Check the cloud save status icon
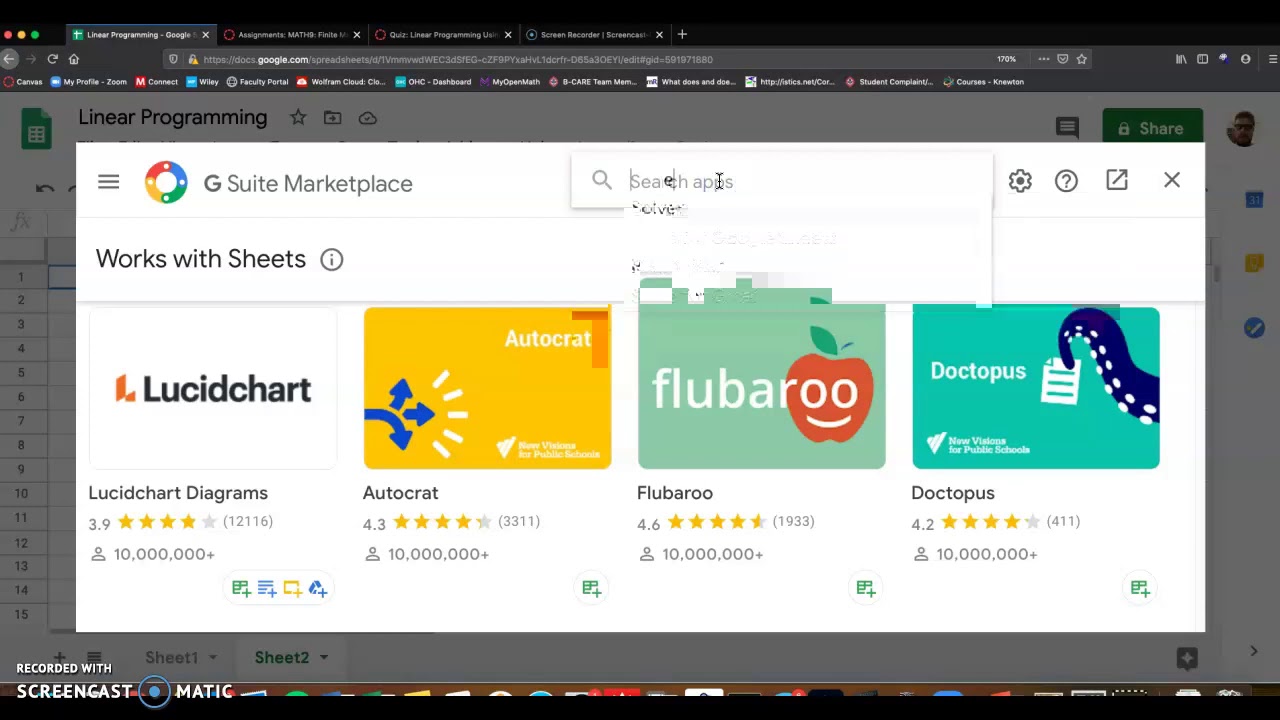The image size is (1280, 720). (x=368, y=118)
